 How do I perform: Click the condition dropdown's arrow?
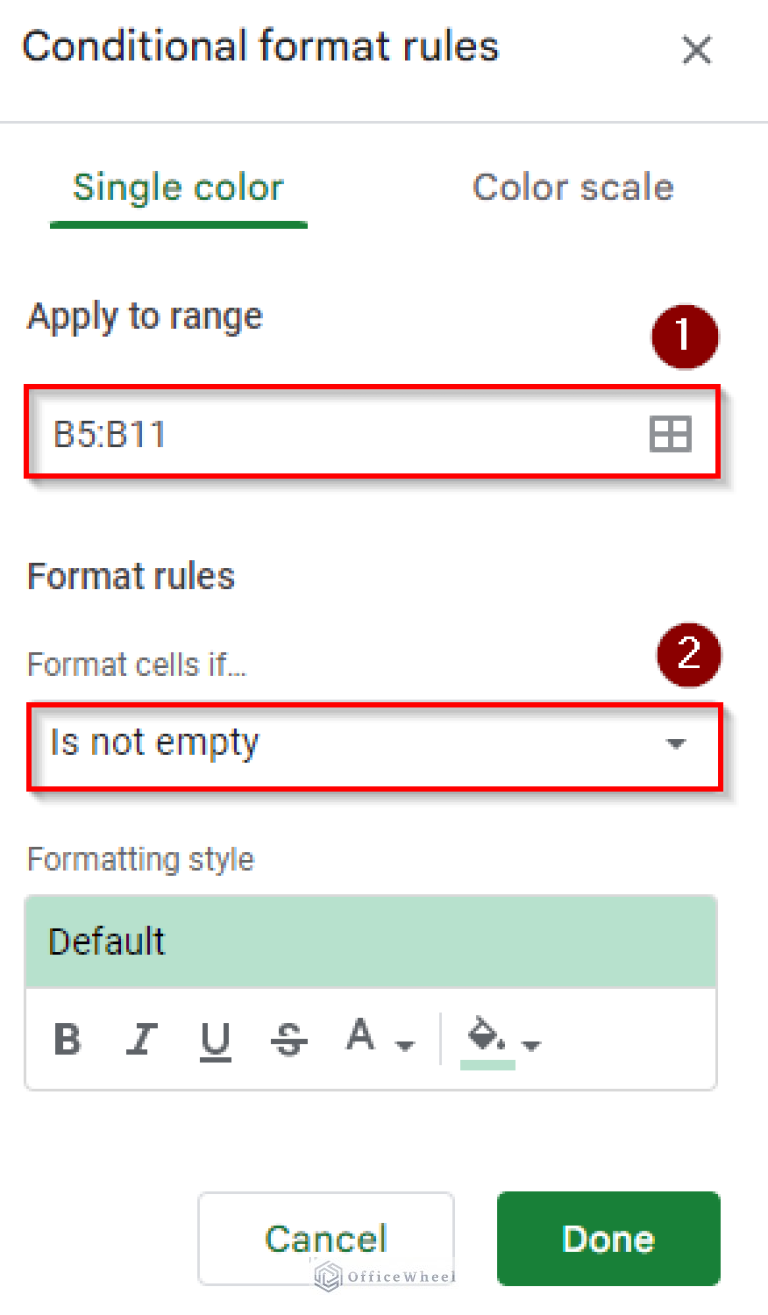pos(677,744)
